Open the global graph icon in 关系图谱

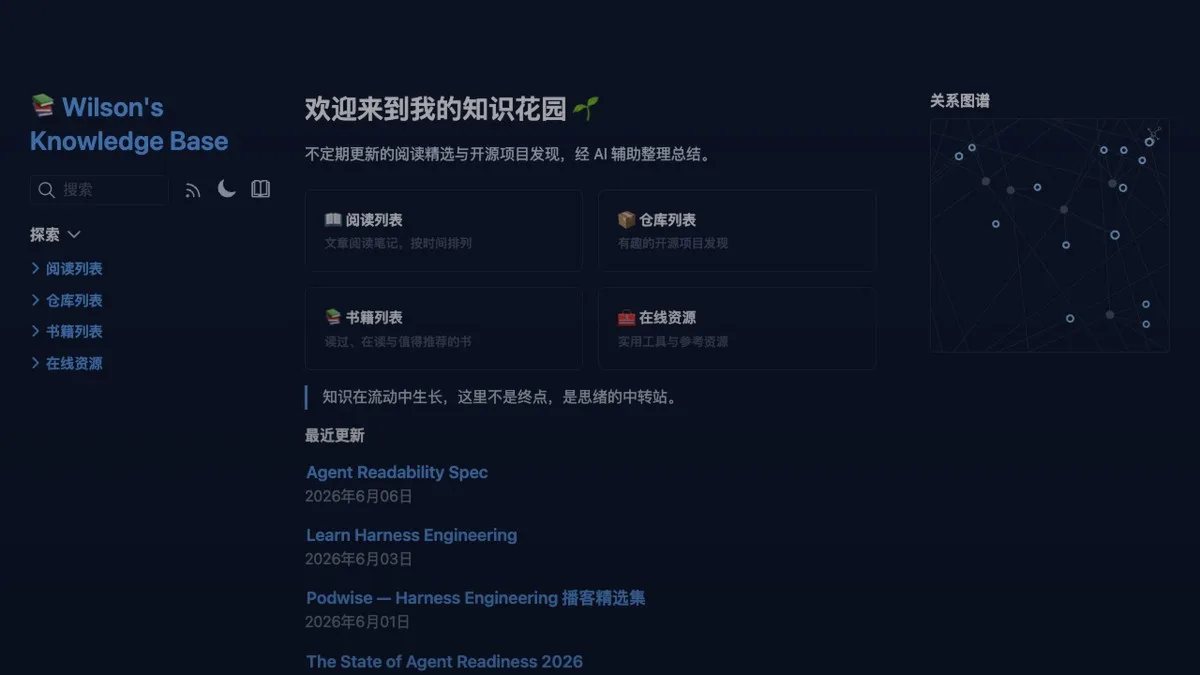coord(1154,133)
